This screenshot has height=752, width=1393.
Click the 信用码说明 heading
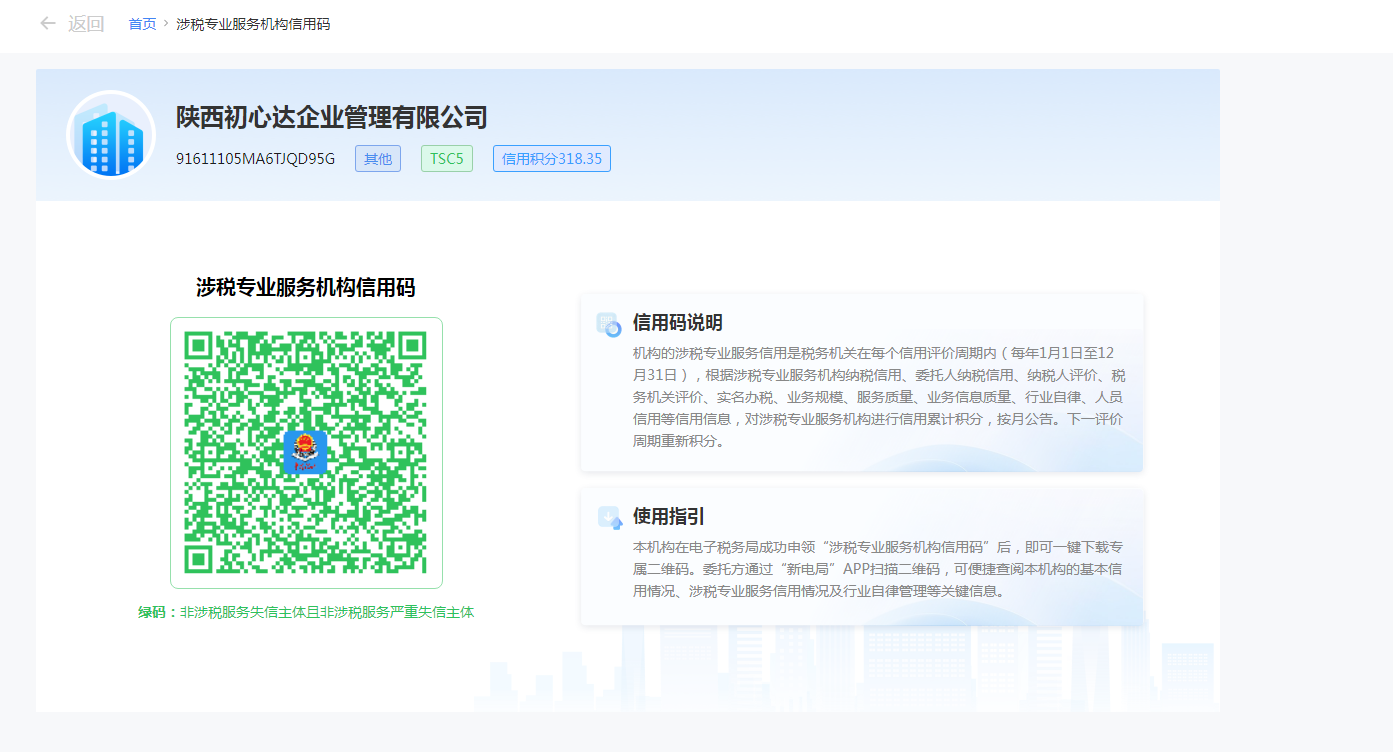tap(678, 323)
